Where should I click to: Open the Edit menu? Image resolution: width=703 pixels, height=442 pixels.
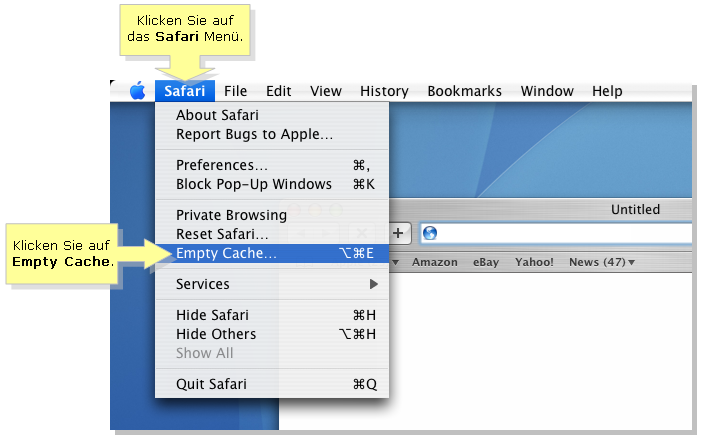(278, 91)
